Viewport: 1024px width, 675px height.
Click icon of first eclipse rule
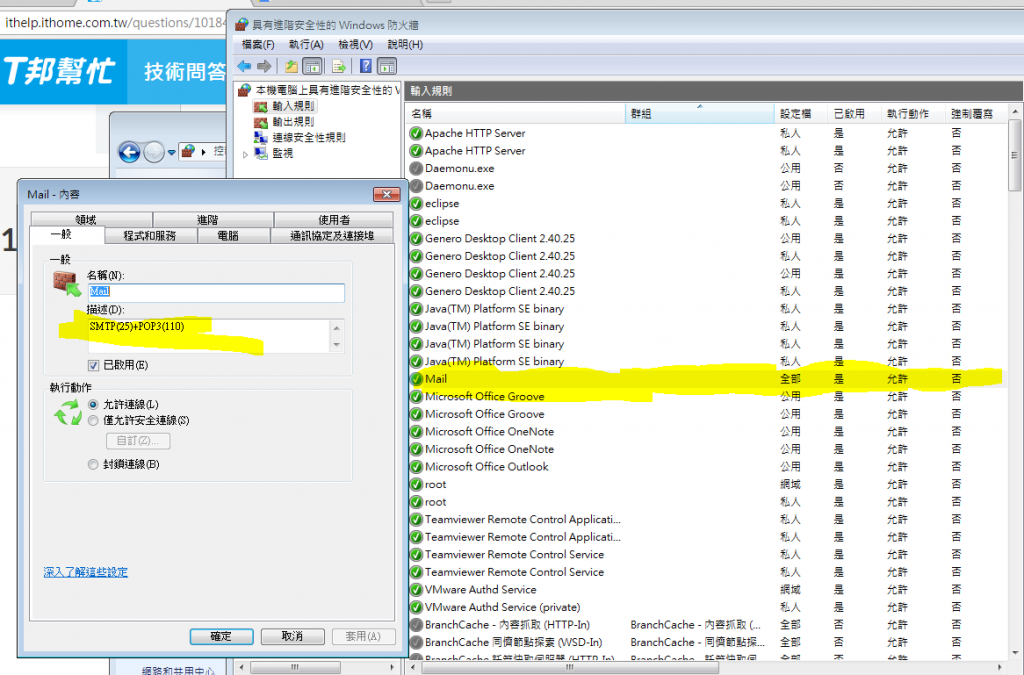click(416, 203)
